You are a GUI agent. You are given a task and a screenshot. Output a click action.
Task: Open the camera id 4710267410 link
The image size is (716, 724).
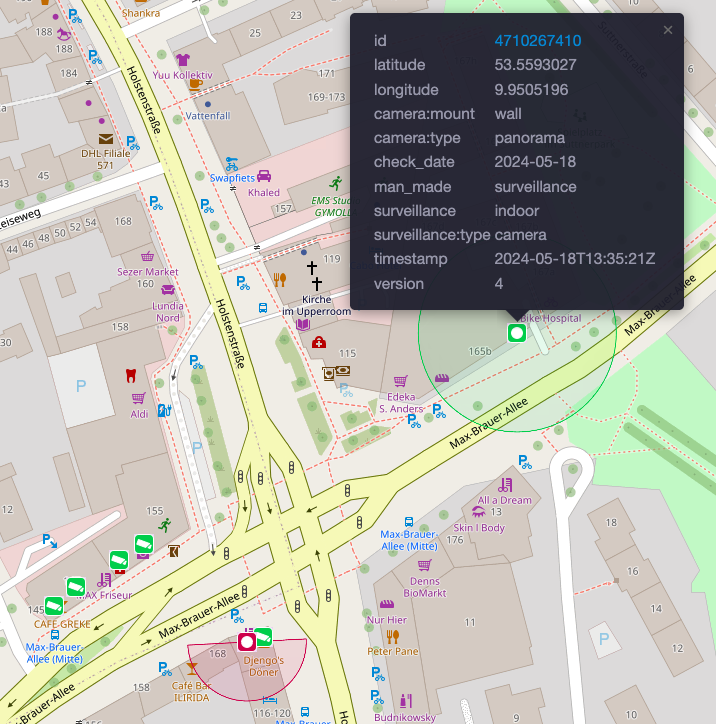coord(537,41)
